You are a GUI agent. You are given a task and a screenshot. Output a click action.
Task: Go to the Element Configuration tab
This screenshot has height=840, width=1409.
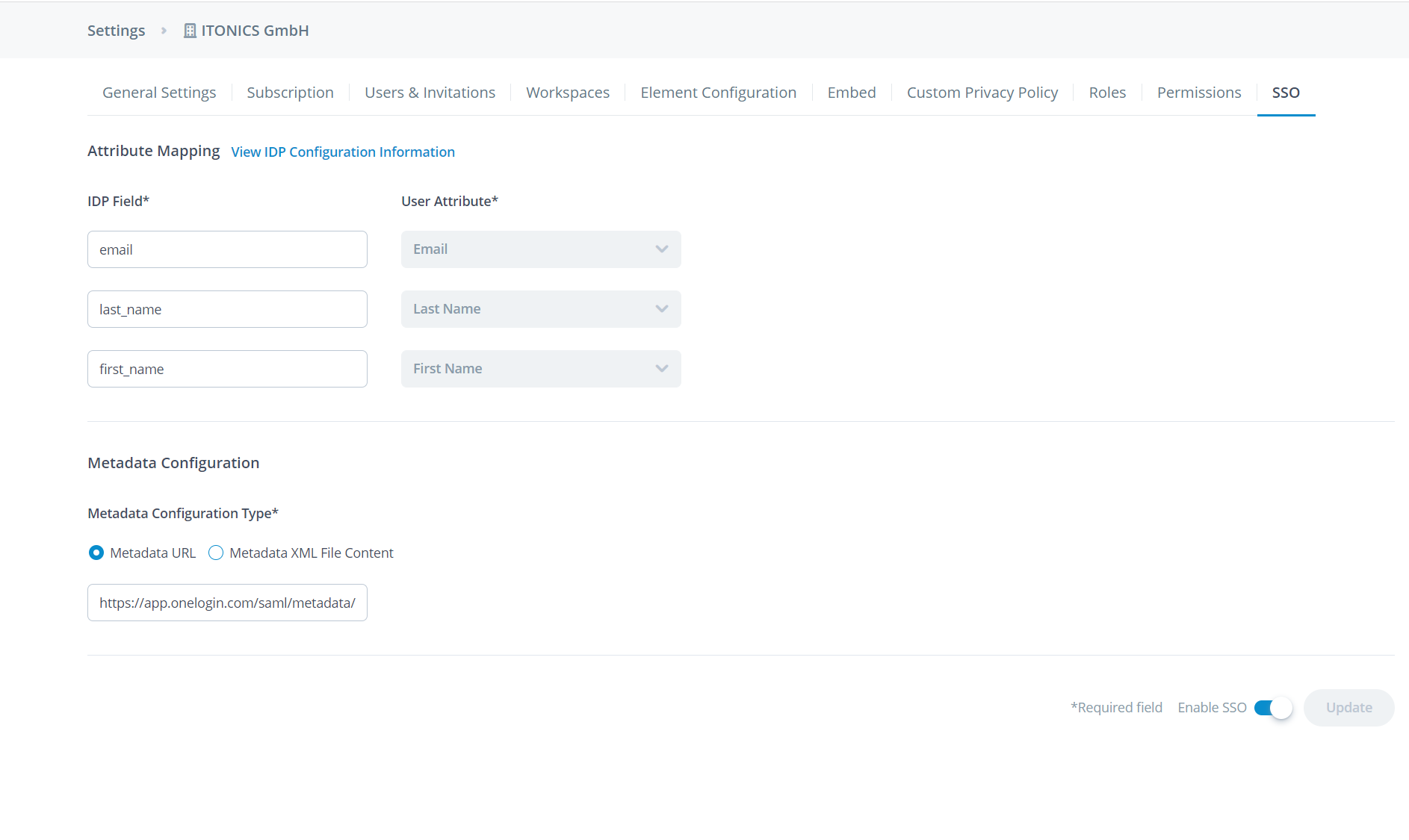tap(718, 92)
